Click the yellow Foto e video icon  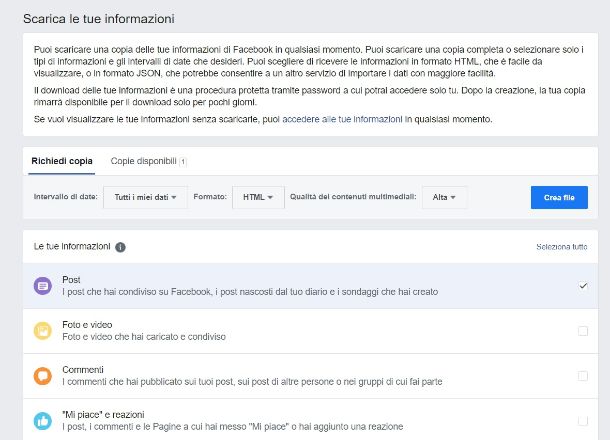[43, 331]
